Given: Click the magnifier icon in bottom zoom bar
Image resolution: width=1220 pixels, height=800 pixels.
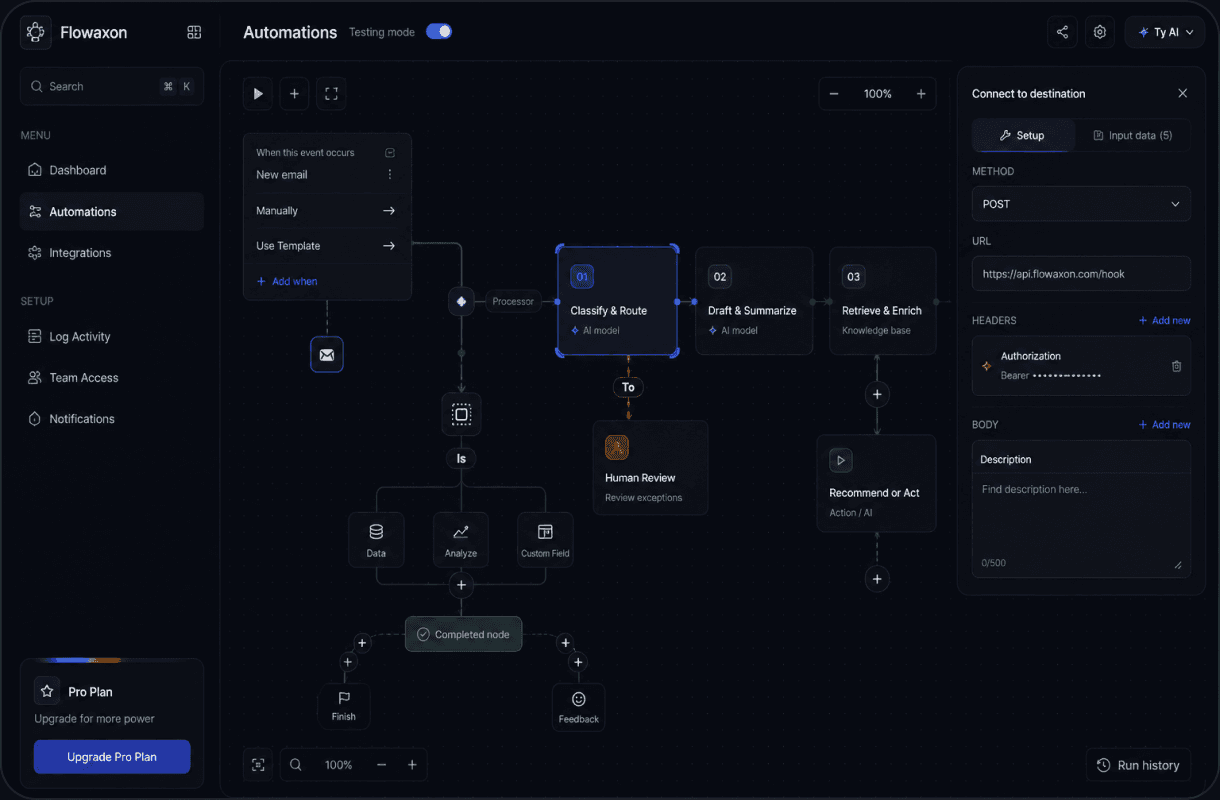Looking at the screenshot, I should point(296,765).
